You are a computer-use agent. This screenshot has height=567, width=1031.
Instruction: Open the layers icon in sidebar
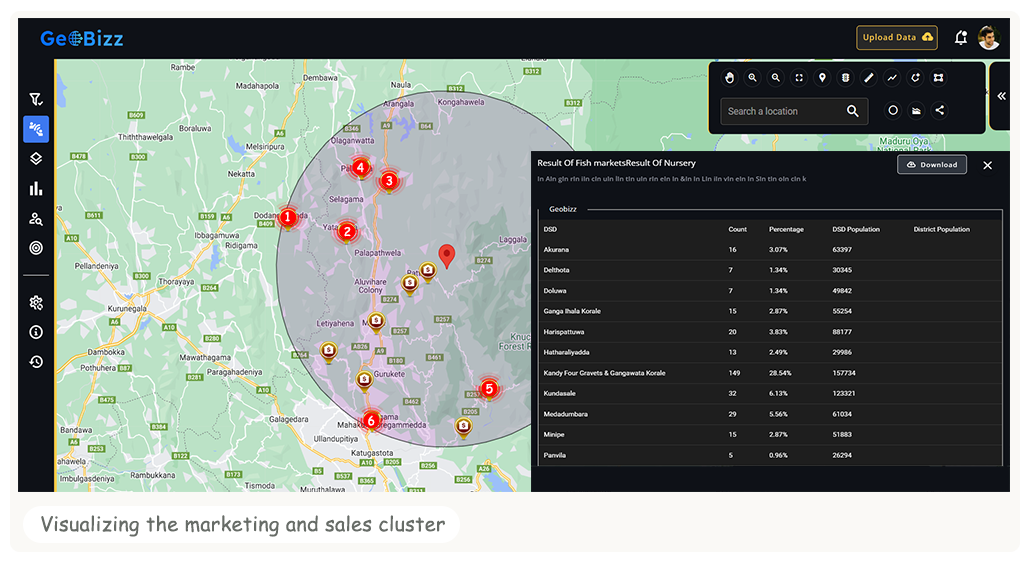(x=36, y=159)
